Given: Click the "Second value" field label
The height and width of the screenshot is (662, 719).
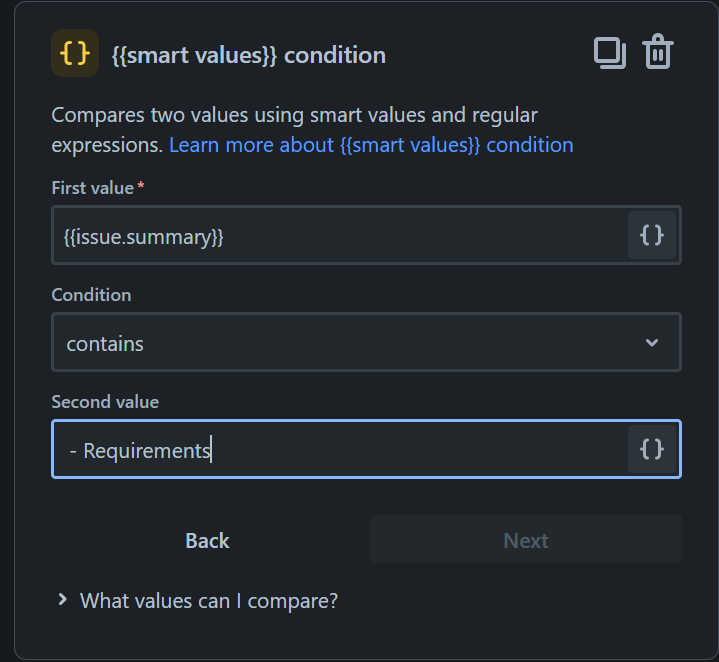Looking at the screenshot, I should pyautogui.click(x=105, y=402).
